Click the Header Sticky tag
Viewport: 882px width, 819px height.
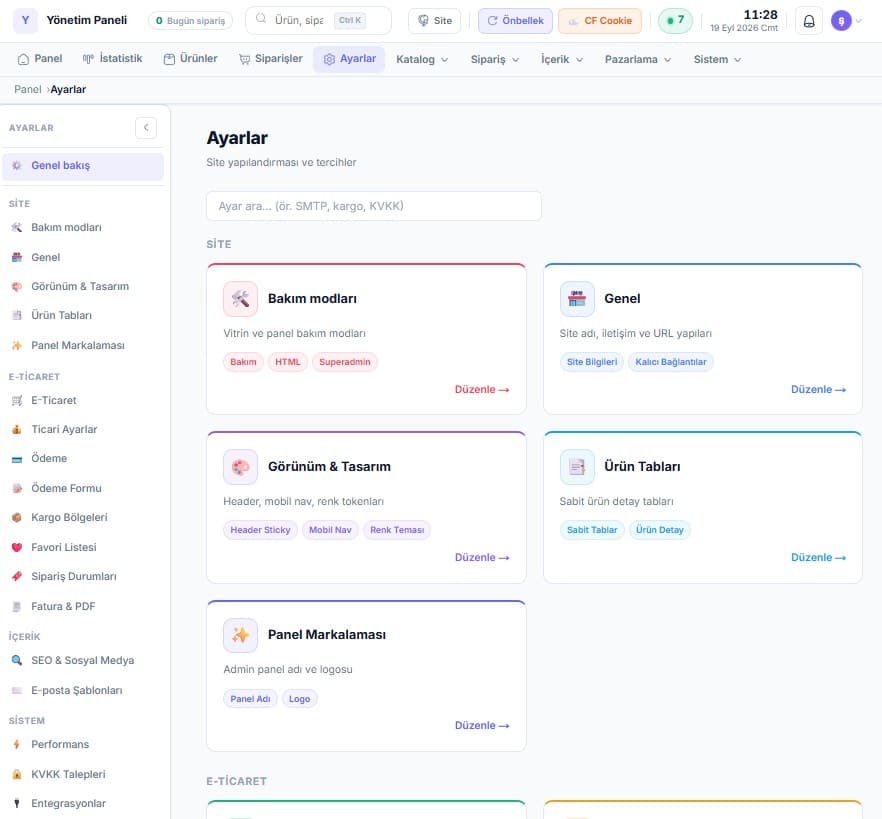click(260, 530)
